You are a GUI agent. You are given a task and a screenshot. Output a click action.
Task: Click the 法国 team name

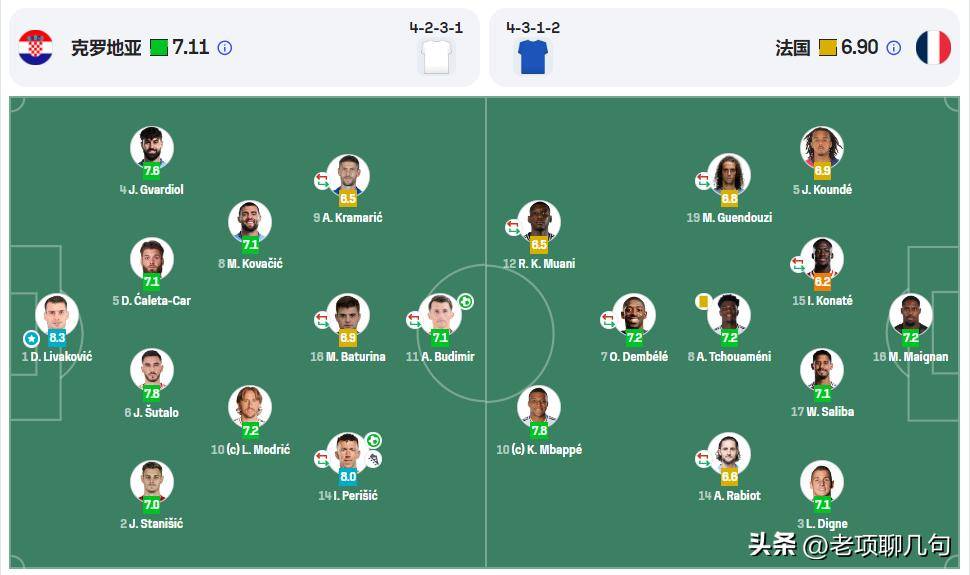[792, 48]
